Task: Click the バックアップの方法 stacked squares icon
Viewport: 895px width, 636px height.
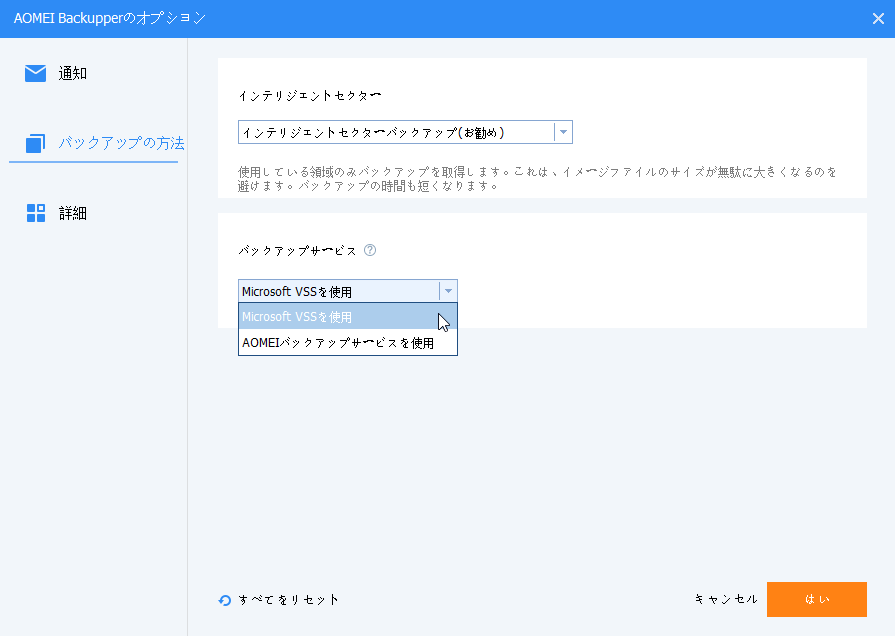Action: pyautogui.click(x=36, y=143)
